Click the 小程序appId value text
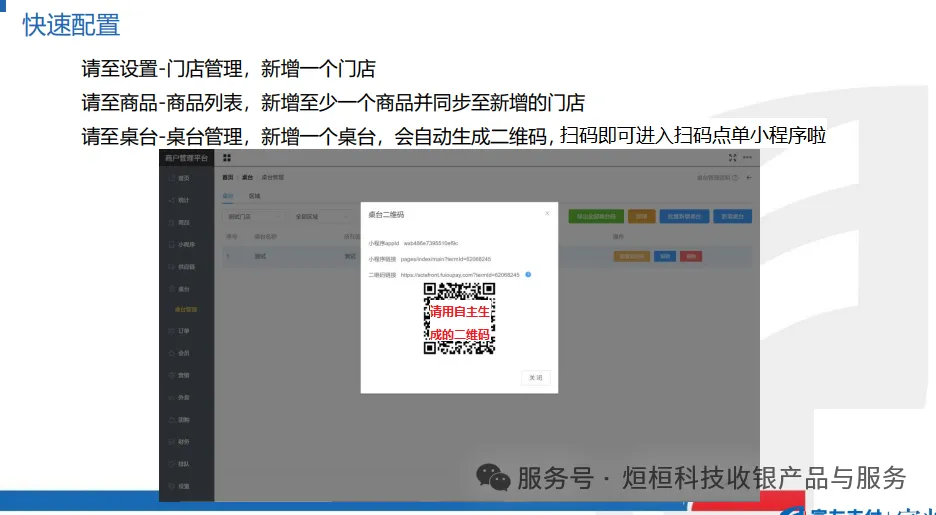Viewport: 936px width, 515px height. pos(431,243)
